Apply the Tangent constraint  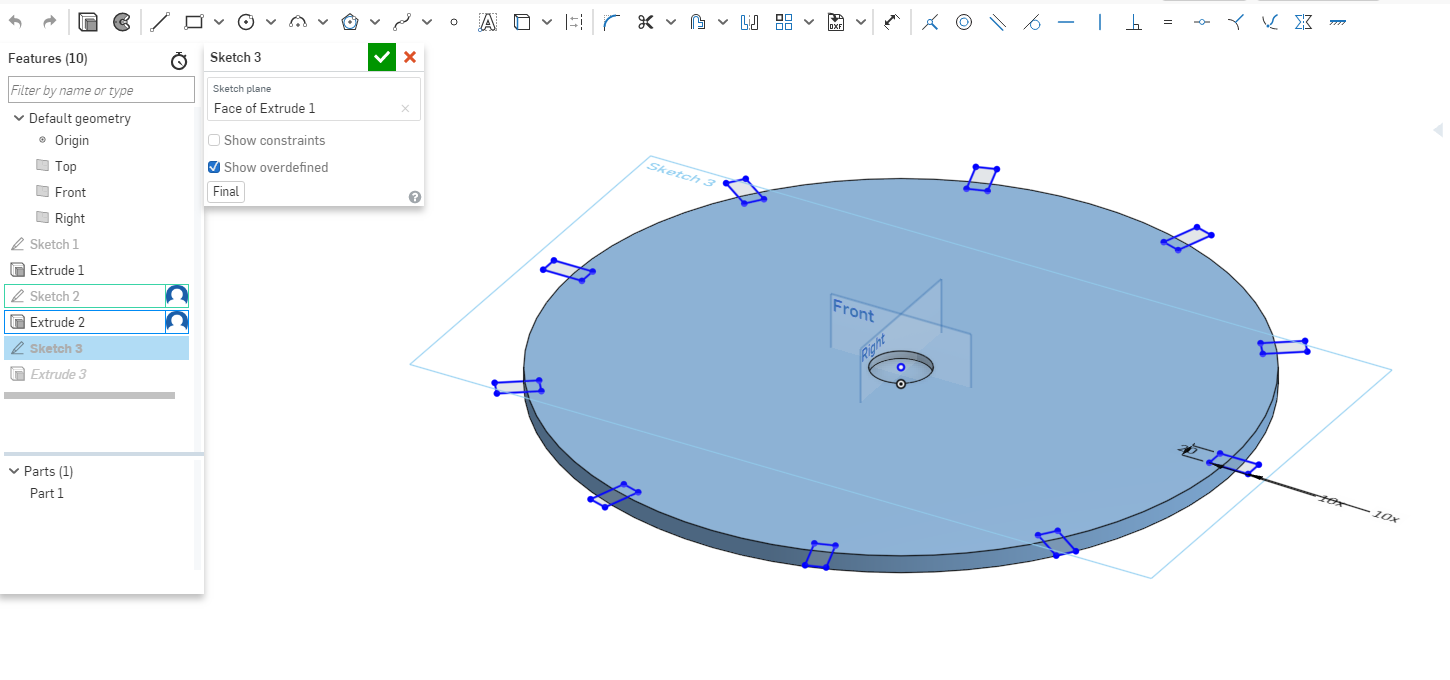tap(1032, 21)
